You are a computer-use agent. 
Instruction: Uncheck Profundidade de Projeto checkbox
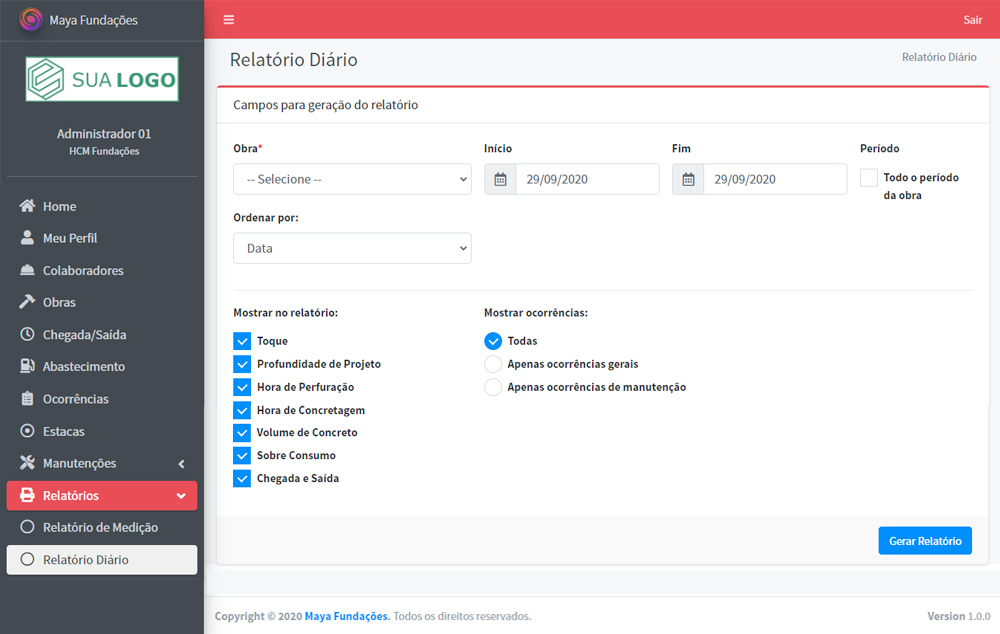tap(242, 364)
